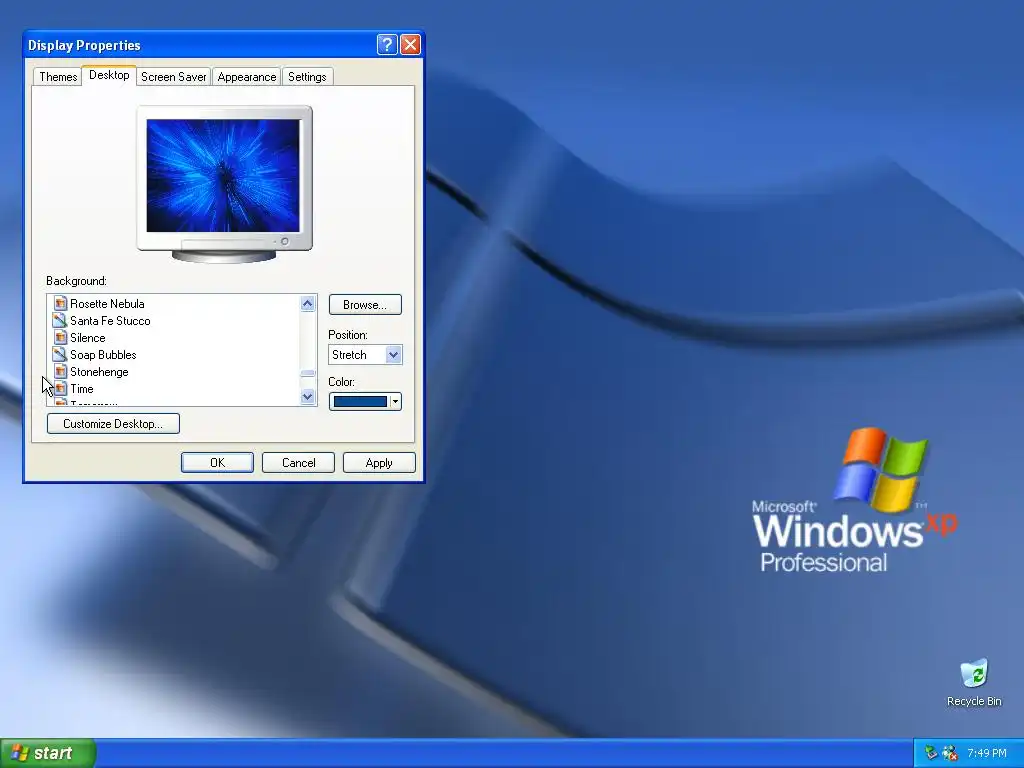Switch to the Settings tab
The height and width of the screenshot is (768, 1024).
[307, 76]
